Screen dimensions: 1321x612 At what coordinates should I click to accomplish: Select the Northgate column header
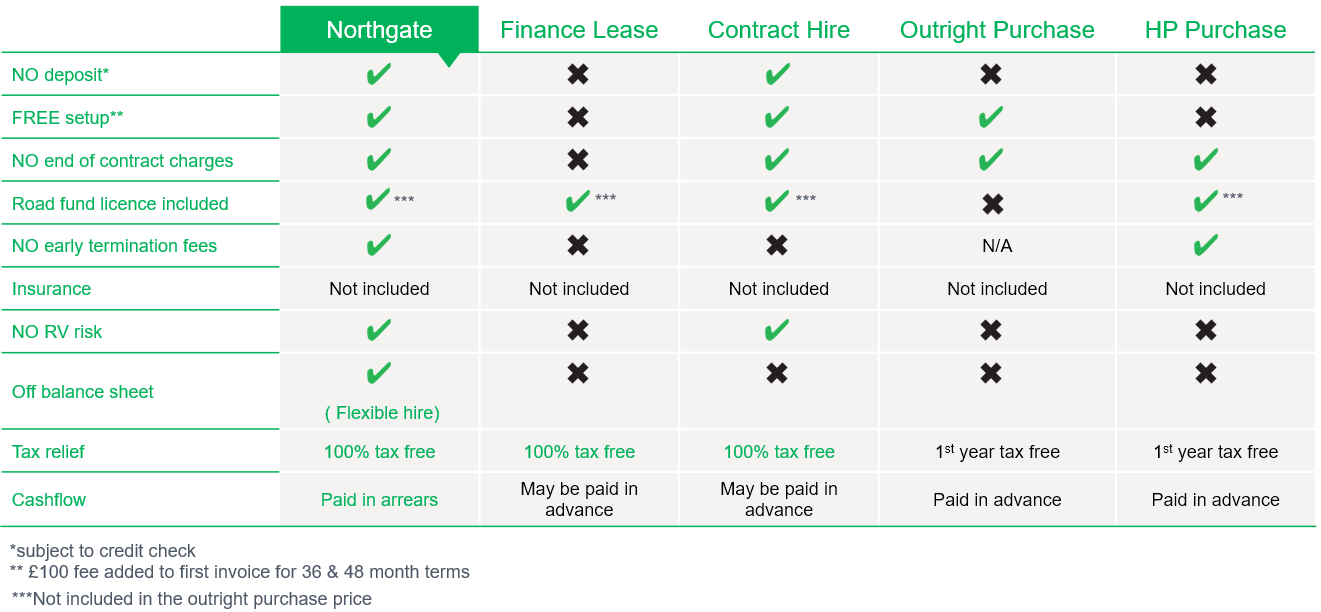[x=379, y=30]
